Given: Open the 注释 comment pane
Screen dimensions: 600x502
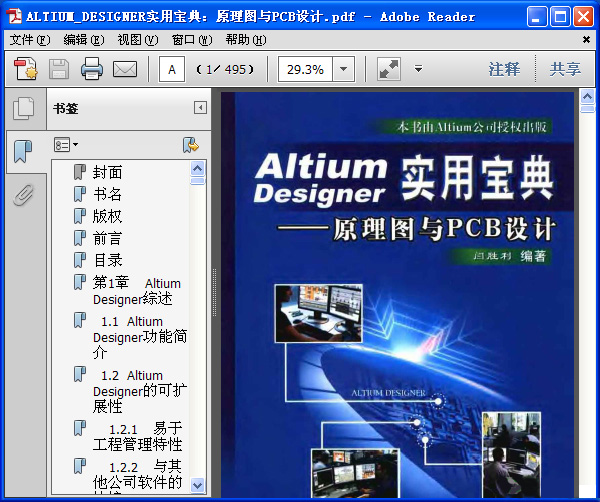Looking at the screenshot, I should click(504, 69).
